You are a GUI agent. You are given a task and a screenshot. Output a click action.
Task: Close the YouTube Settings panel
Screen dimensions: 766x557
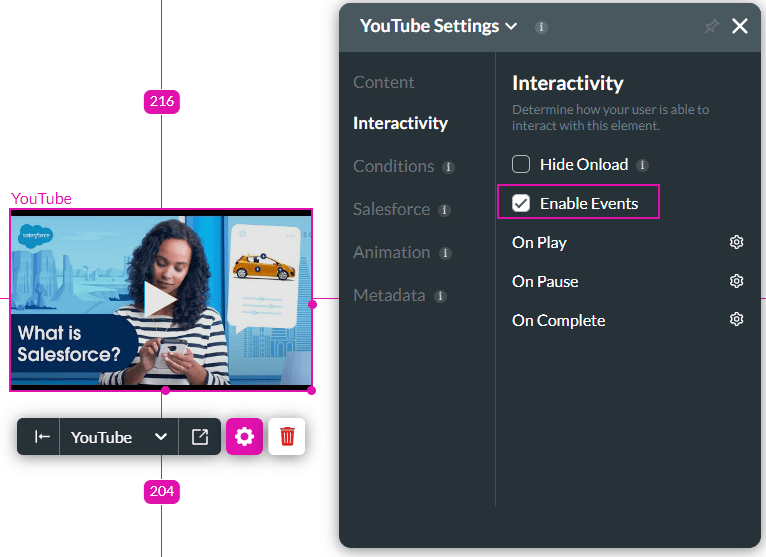[740, 26]
